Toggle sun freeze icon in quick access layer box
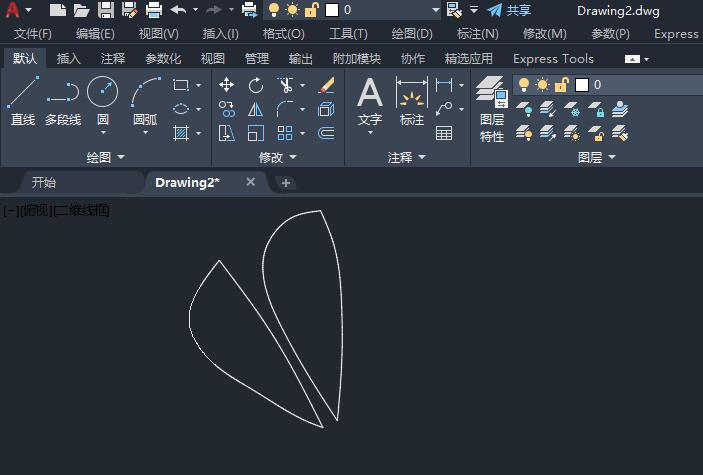 [x=292, y=10]
